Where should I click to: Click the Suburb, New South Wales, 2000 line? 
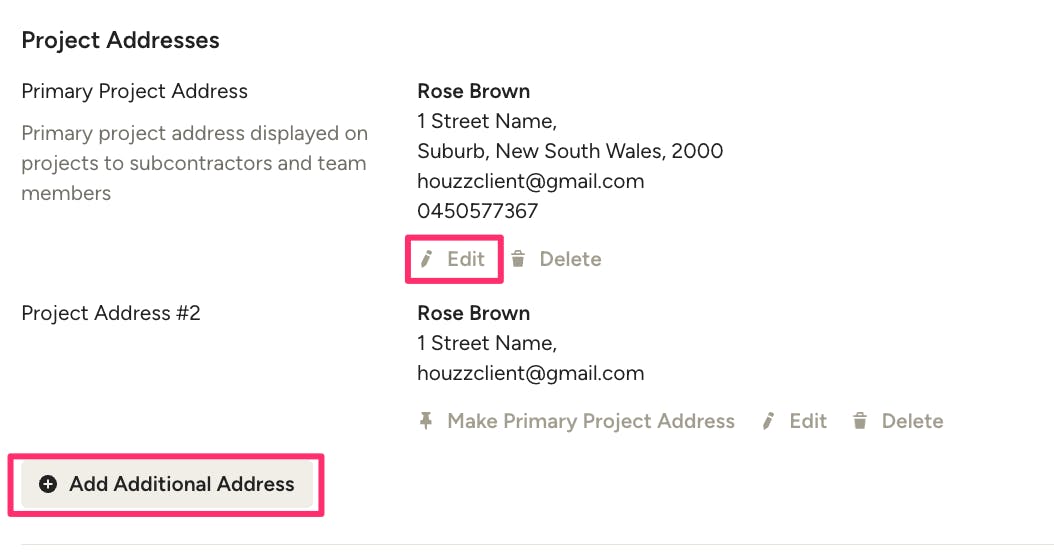pyautogui.click(x=570, y=151)
